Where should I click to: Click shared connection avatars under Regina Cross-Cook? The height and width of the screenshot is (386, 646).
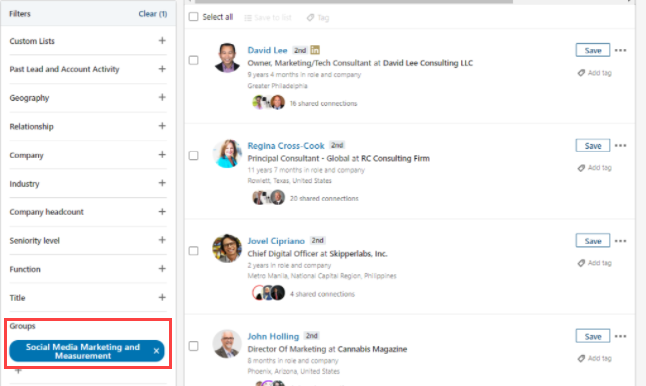pyautogui.click(x=269, y=197)
